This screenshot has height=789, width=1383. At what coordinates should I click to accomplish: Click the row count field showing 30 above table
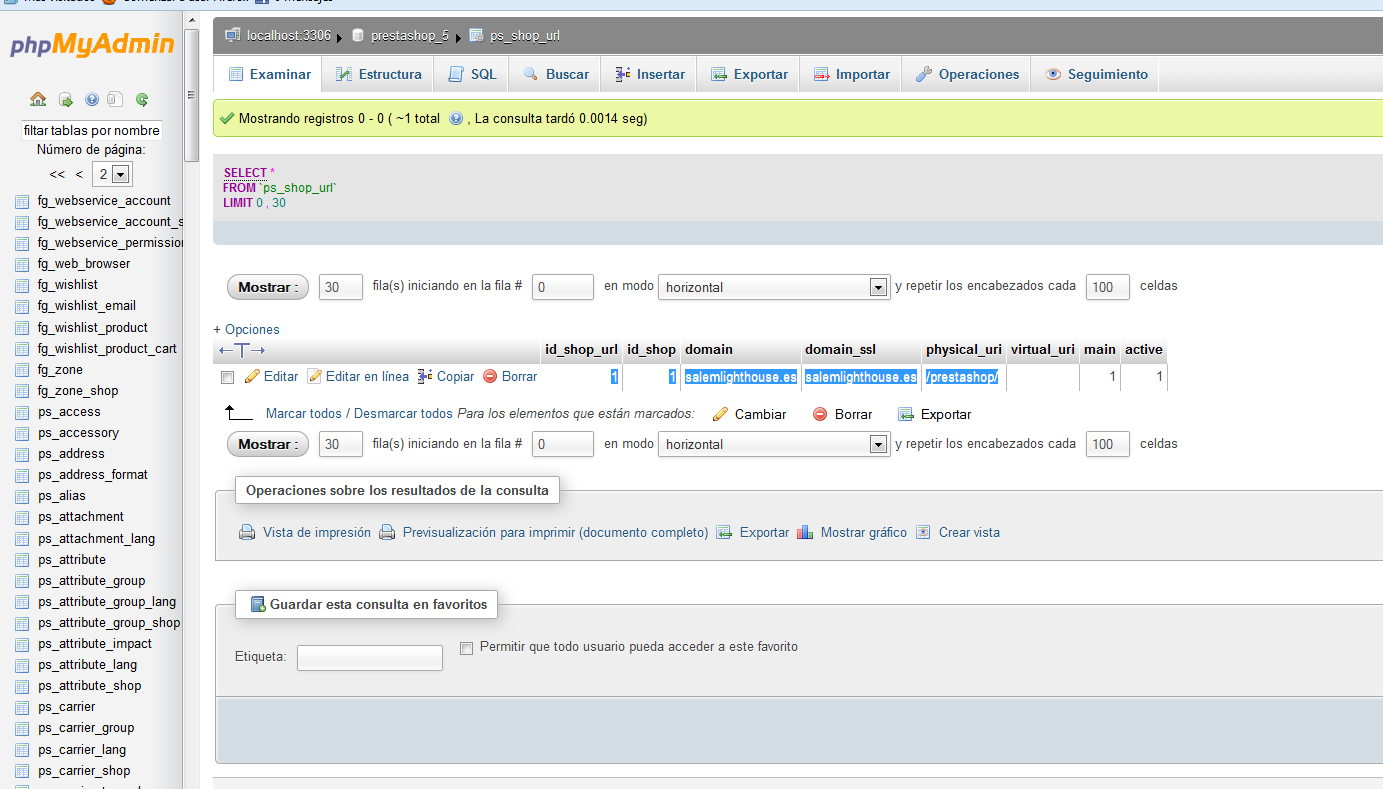(x=341, y=287)
